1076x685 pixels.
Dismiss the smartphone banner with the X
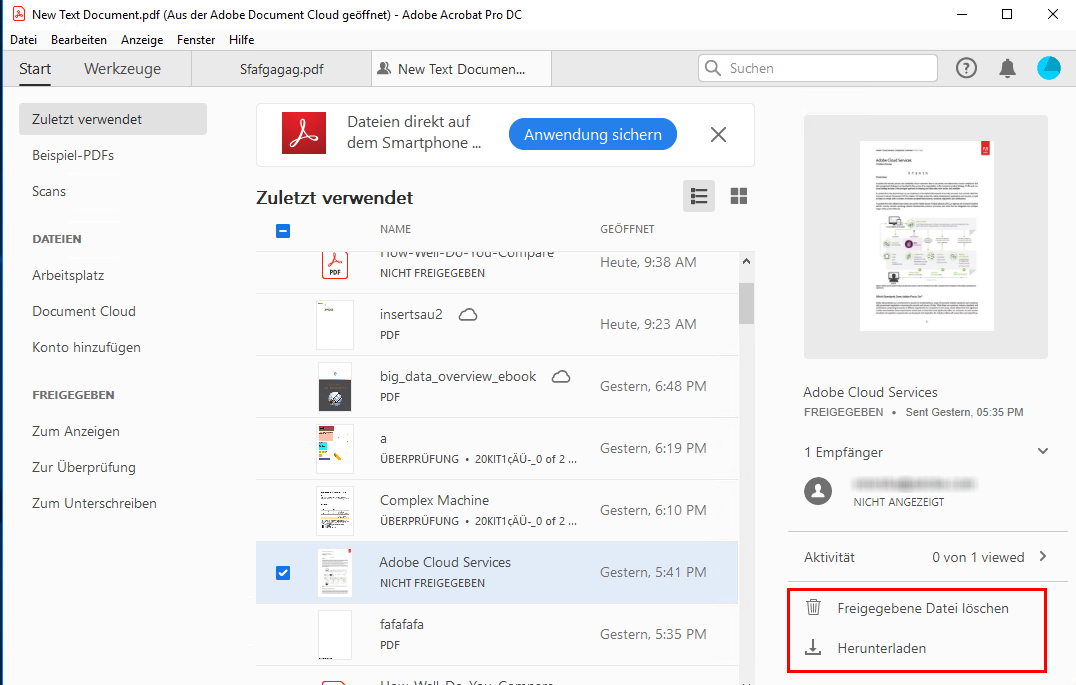(718, 135)
